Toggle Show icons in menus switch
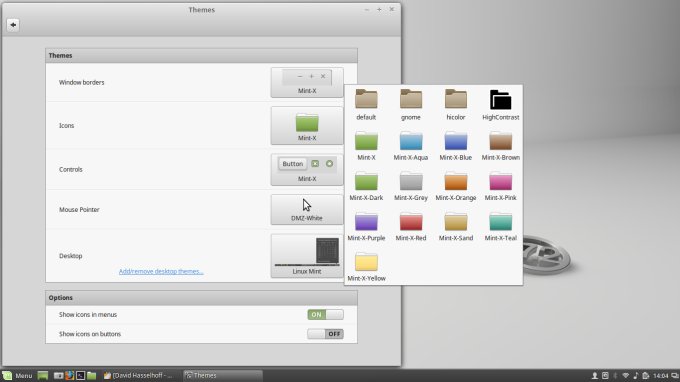Viewport: 680px width, 382px height. pyautogui.click(x=325, y=314)
